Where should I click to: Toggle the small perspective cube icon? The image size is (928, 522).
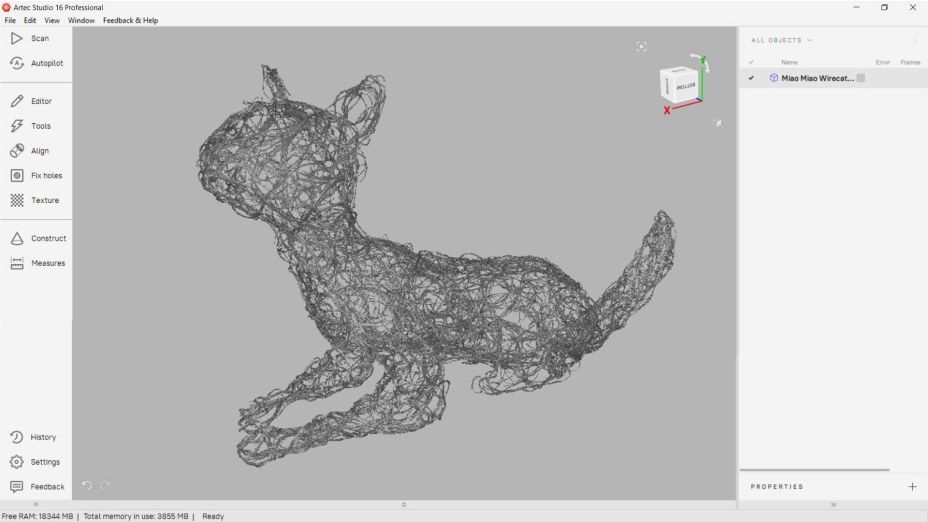[717, 123]
